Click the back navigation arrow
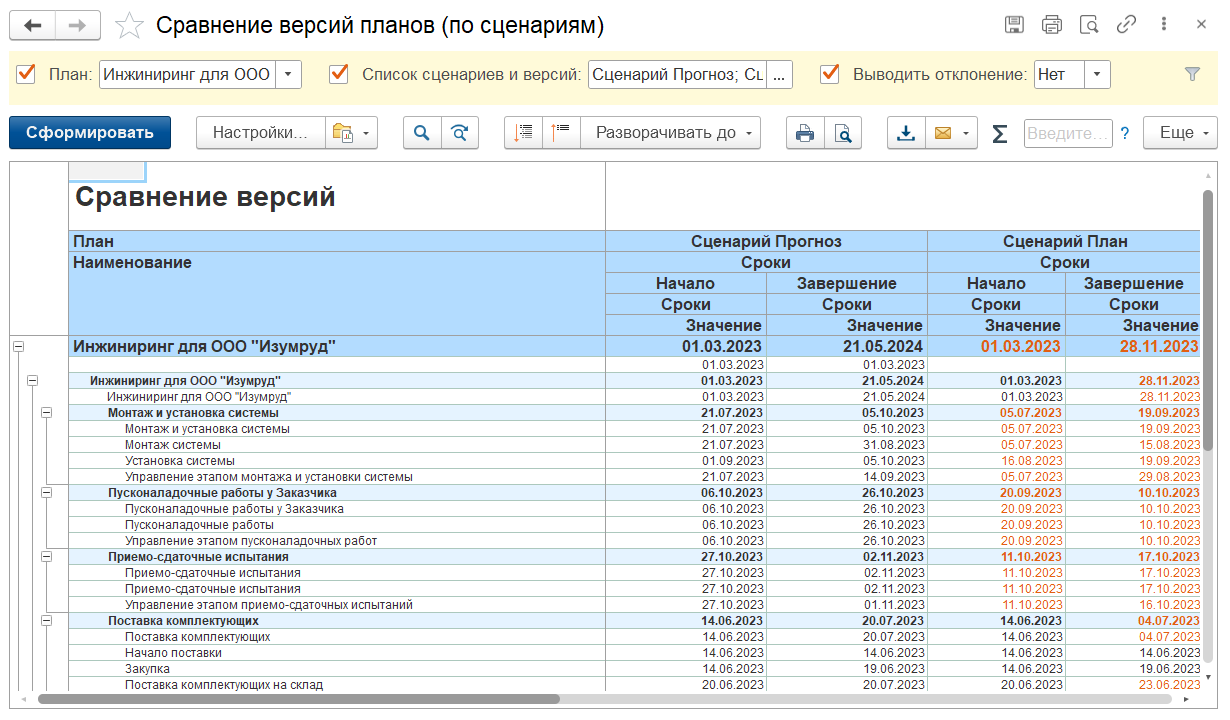This screenshot has width=1230, height=720. (32, 25)
